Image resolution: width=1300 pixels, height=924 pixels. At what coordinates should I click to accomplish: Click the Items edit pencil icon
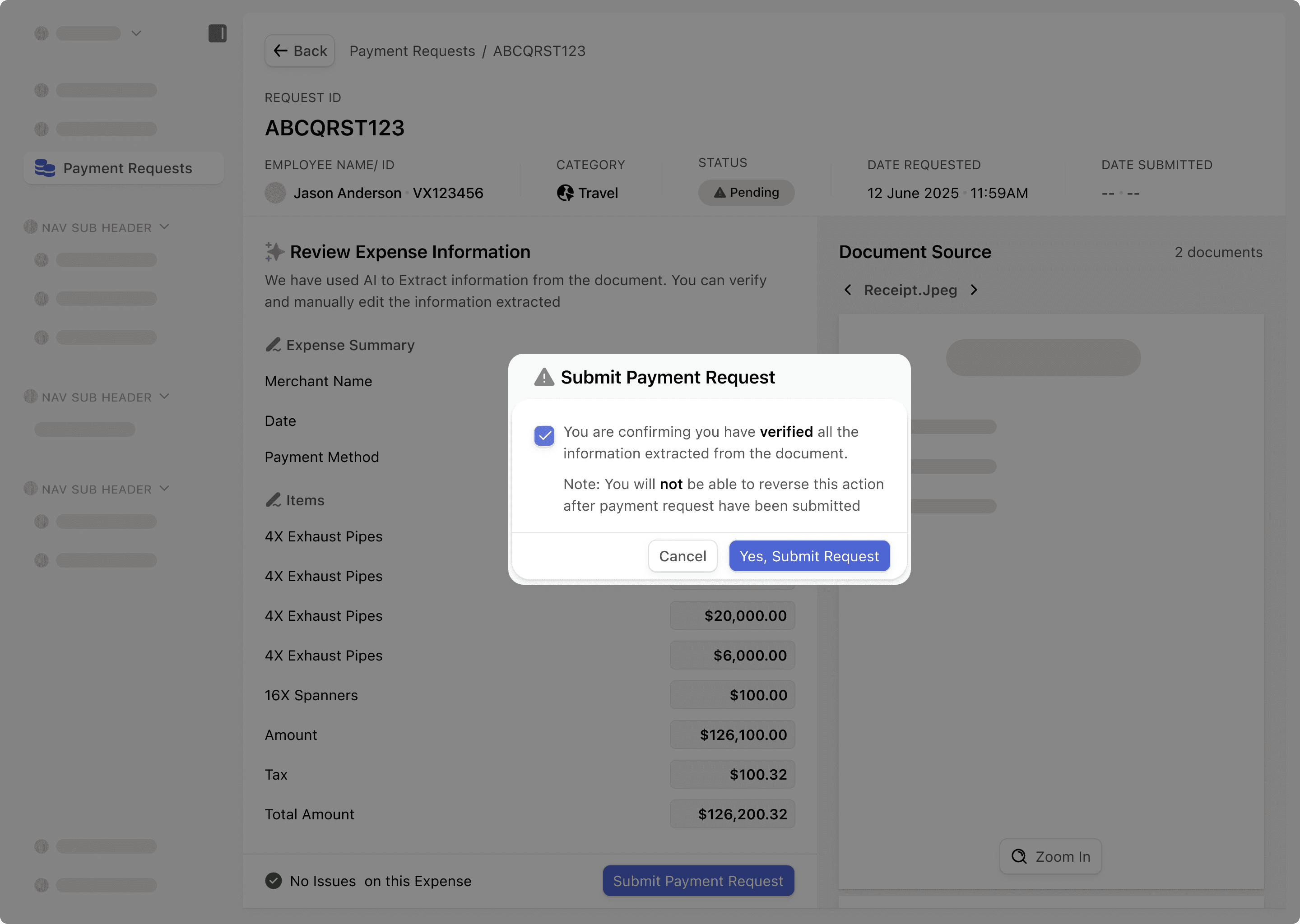(x=273, y=500)
